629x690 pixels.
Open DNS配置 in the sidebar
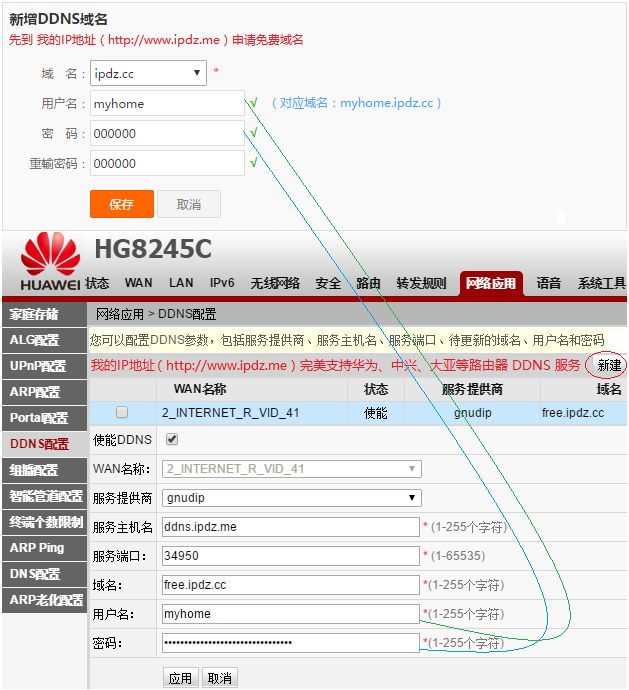44,574
